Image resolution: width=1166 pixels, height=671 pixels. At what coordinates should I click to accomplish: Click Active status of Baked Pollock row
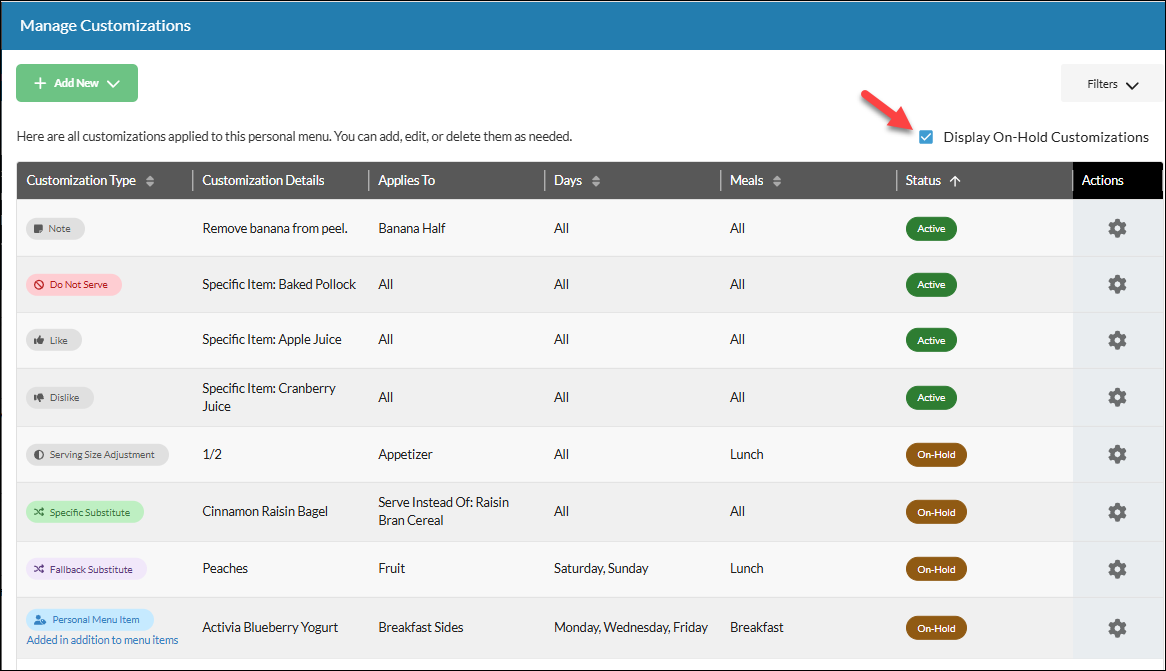(x=931, y=284)
